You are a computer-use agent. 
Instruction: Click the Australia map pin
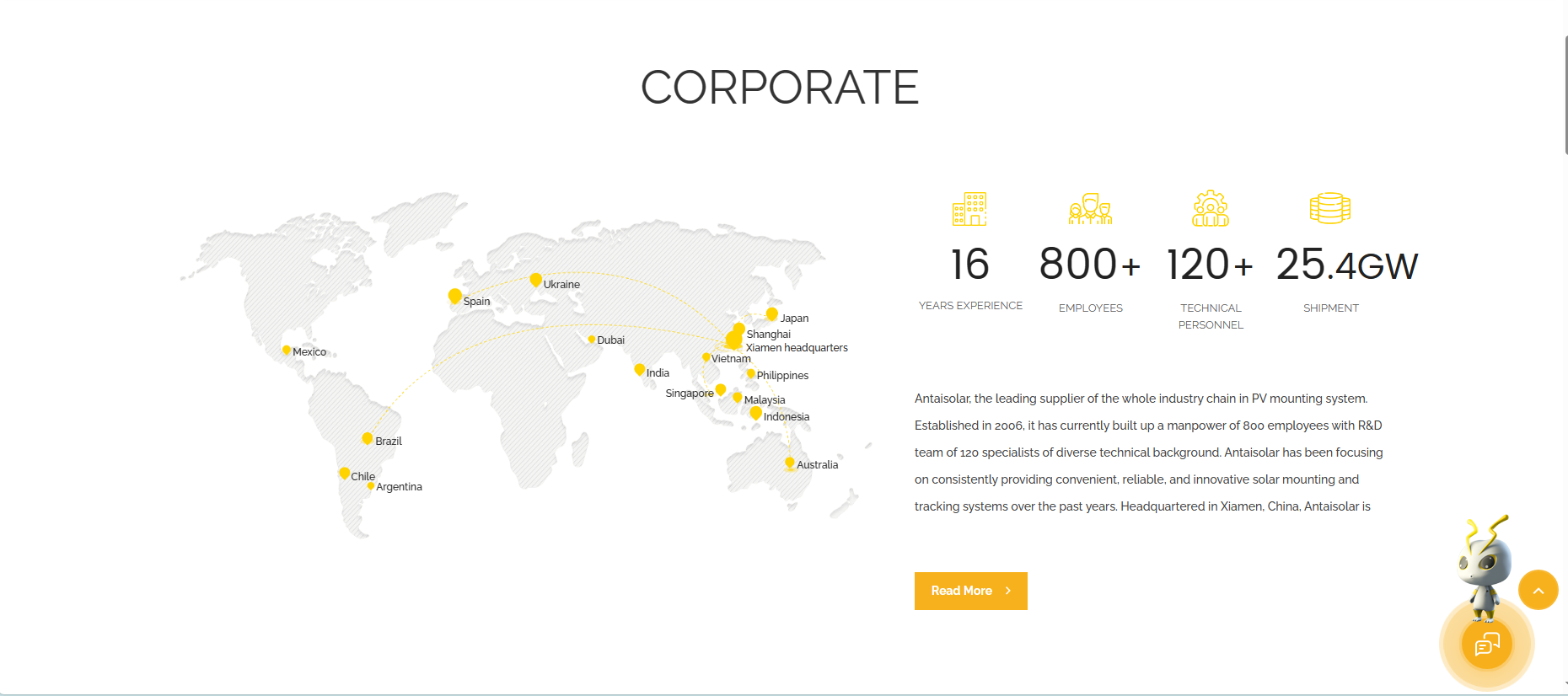coord(790,463)
